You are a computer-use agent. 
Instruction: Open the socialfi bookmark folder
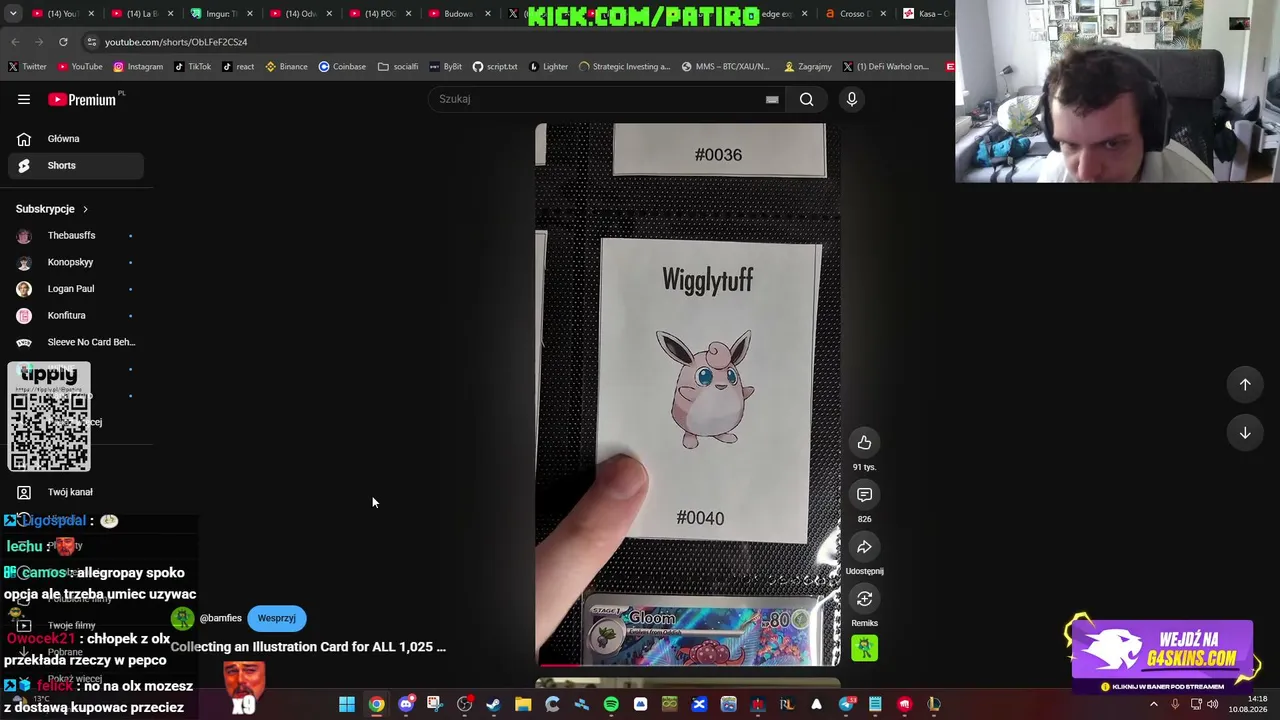[398, 67]
